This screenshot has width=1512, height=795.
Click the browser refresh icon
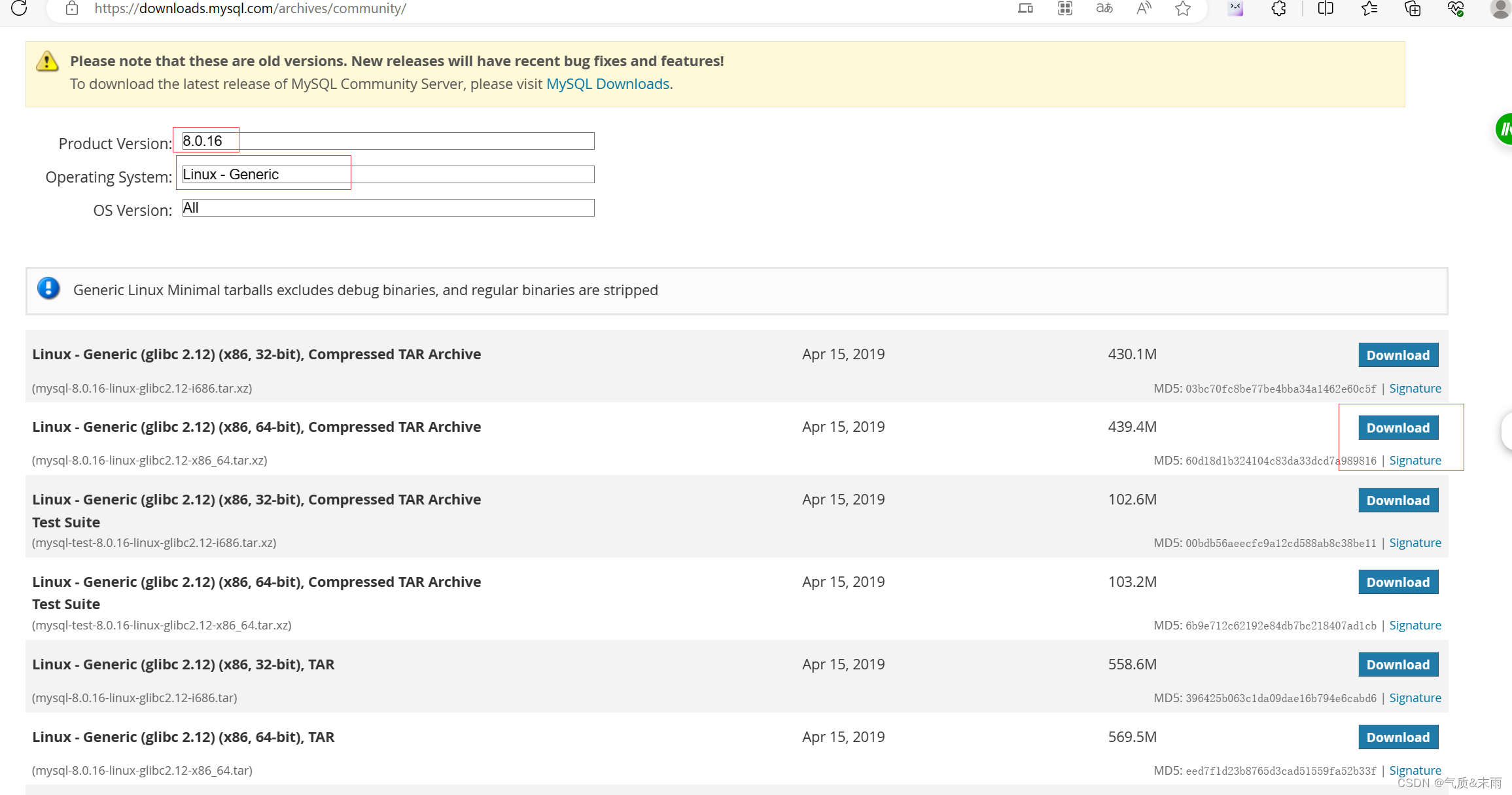[19, 9]
